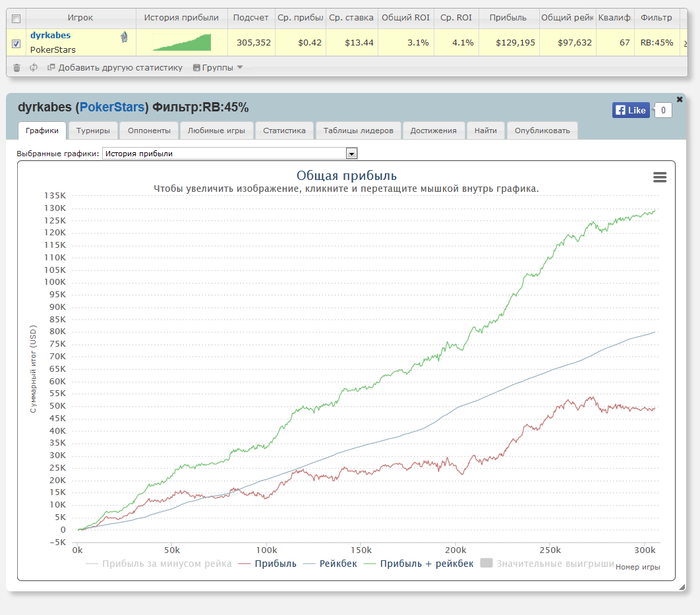Click the RB:45% filter cell
This screenshot has width=700, height=615.
657,43
